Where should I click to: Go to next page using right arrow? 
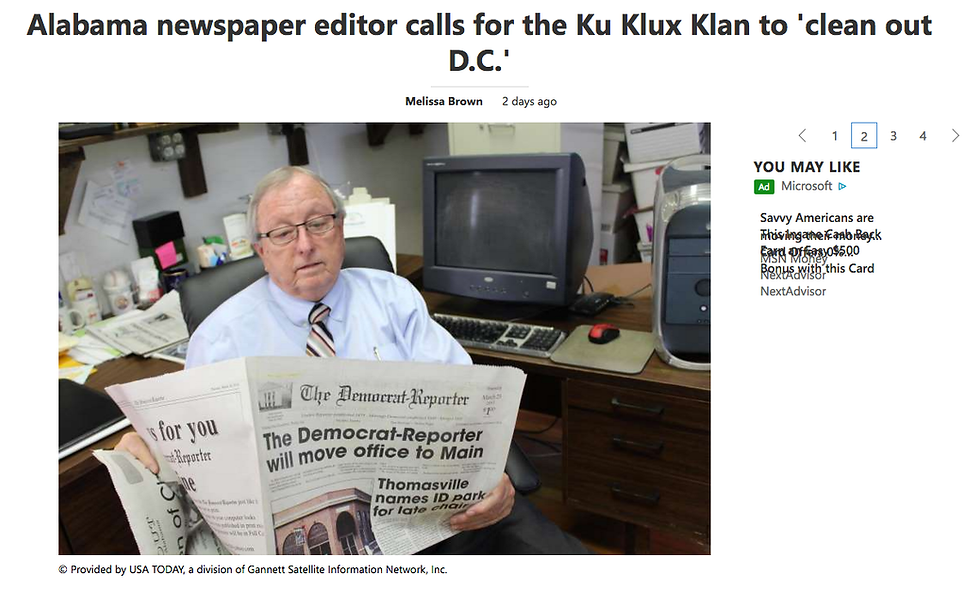(955, 136)
